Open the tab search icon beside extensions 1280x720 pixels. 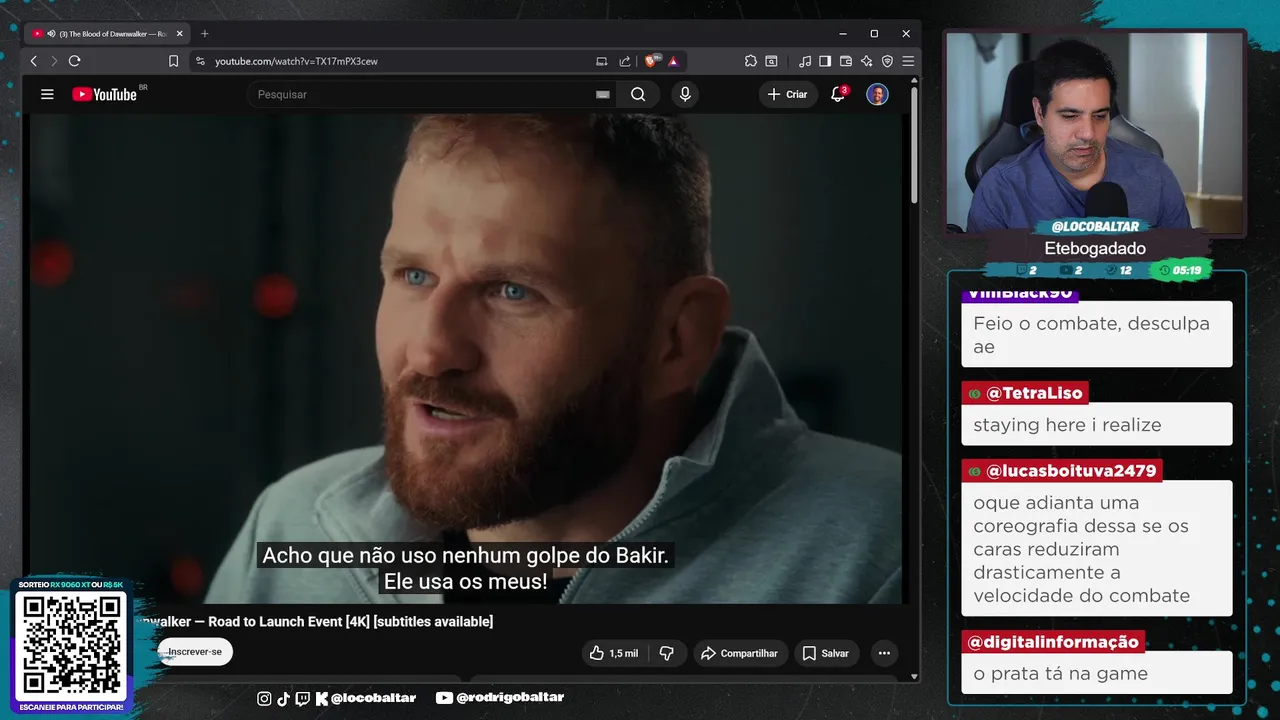point(771,61)
